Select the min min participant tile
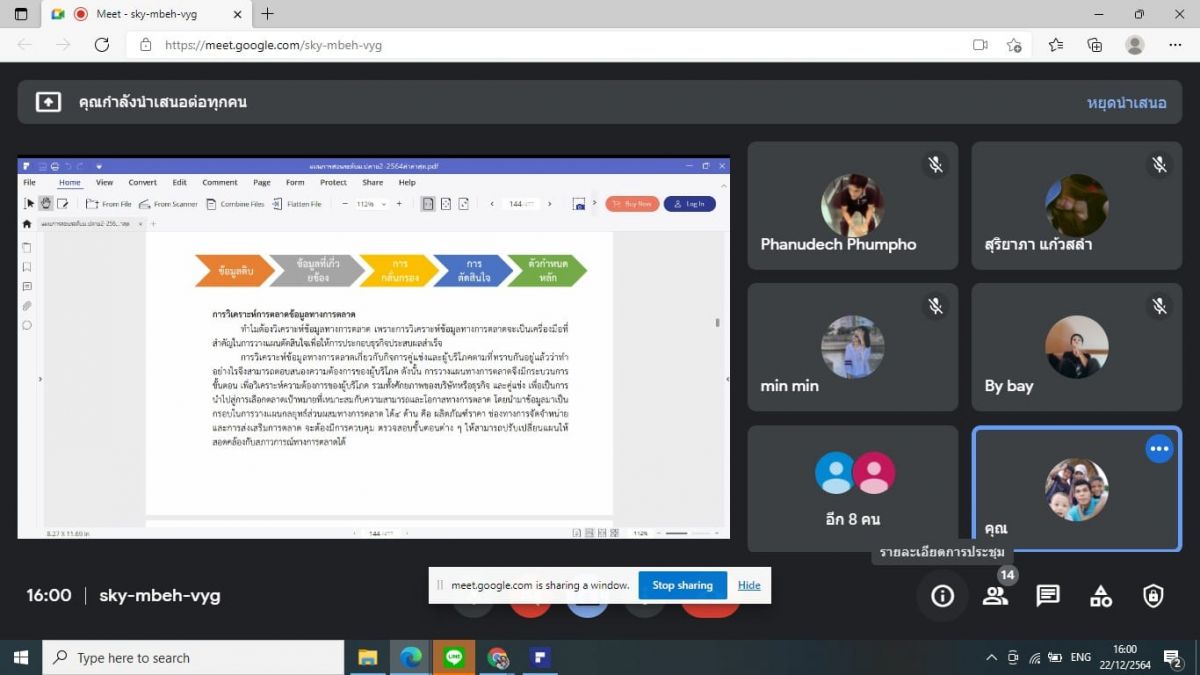 (x=852, y=347)
